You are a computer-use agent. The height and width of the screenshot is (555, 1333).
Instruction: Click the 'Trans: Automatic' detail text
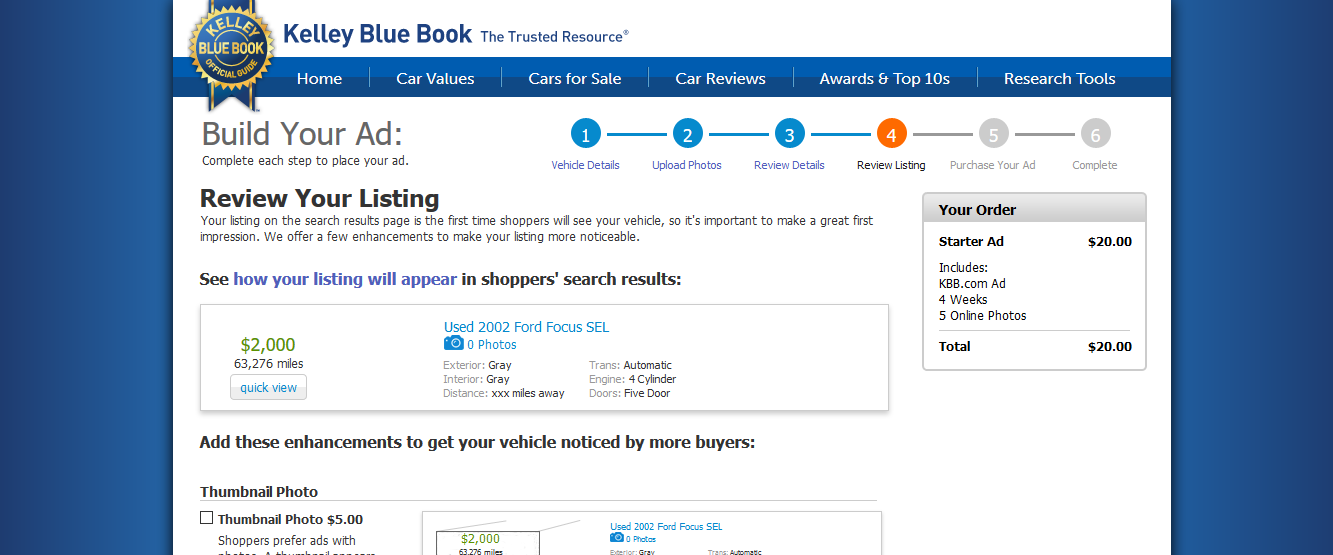click(x=630, y=365)
